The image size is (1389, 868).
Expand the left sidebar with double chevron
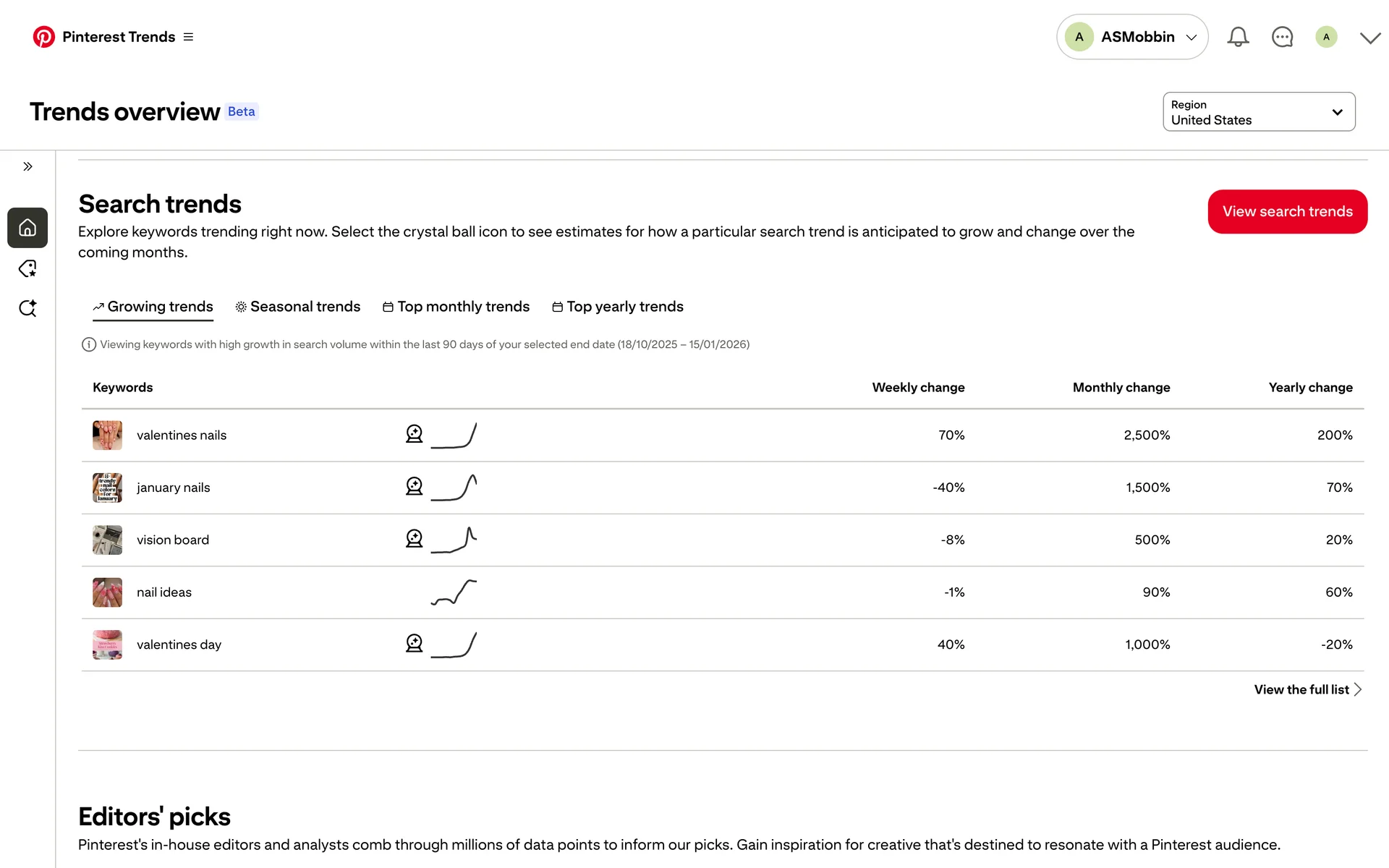click(27, 166)
